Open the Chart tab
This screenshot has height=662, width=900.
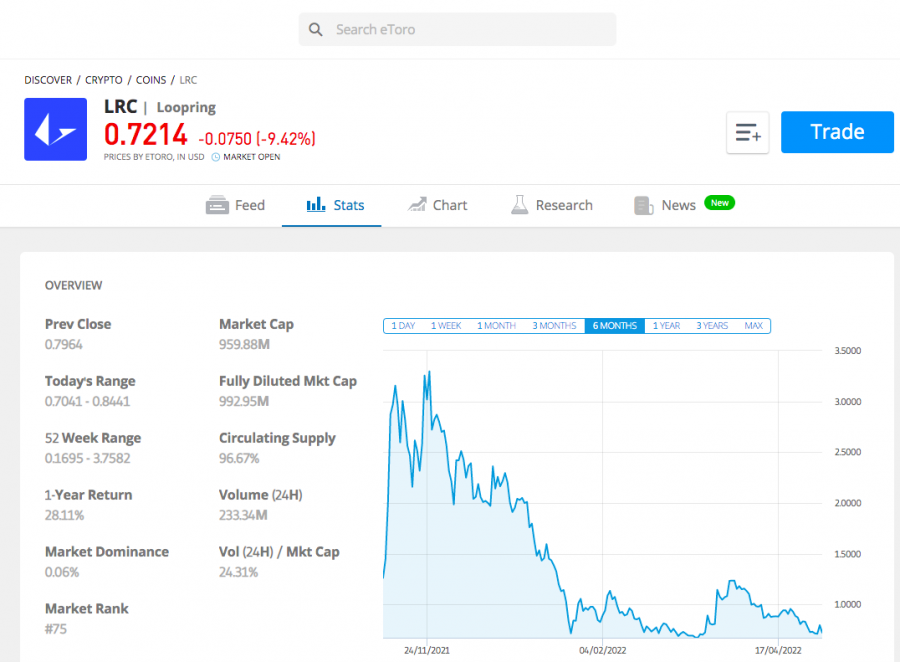coord(438,205)
